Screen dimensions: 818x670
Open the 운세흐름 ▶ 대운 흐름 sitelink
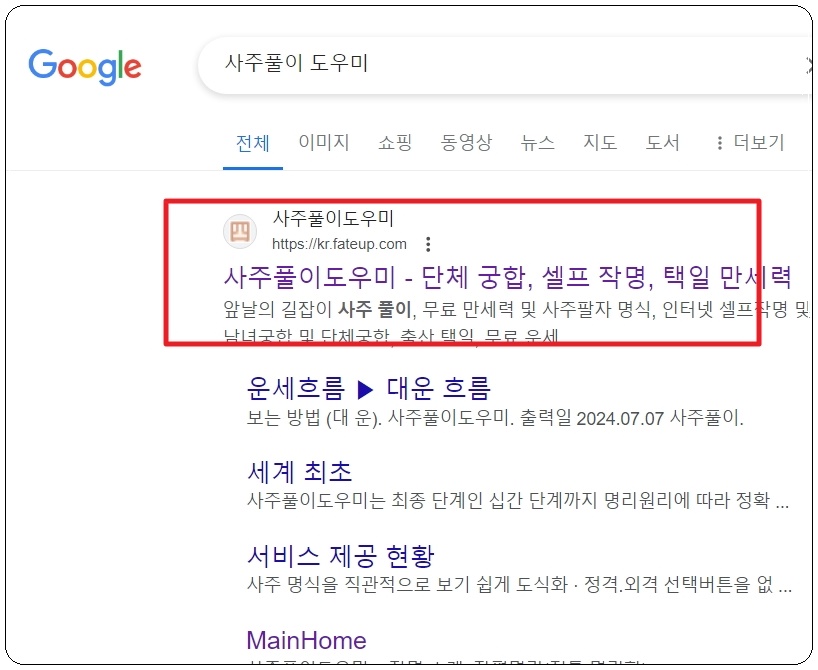368,388
